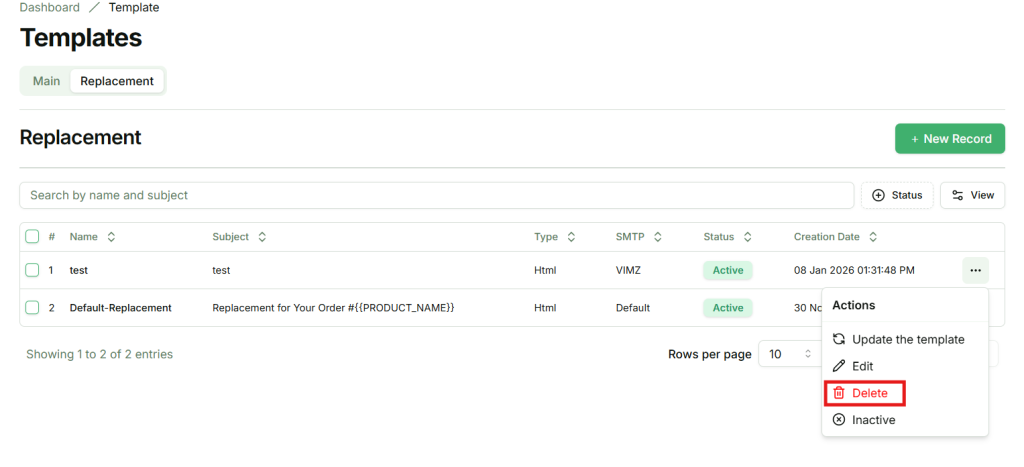Screen dimensions: 1024x467
Task: Select the Default-Replacement row checkbox
Action: [32, 307]
